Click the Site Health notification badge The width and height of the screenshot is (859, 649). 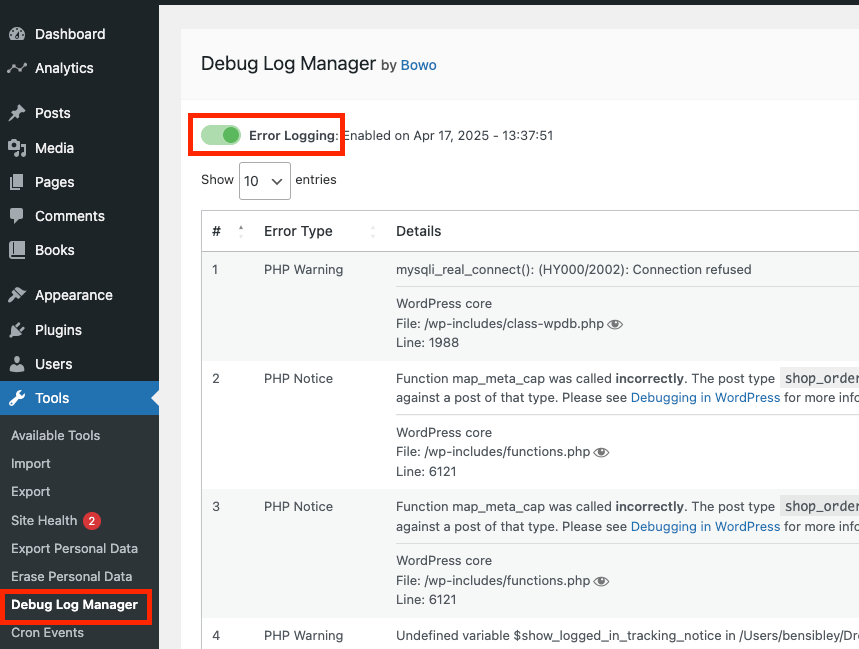pos(92,520)
